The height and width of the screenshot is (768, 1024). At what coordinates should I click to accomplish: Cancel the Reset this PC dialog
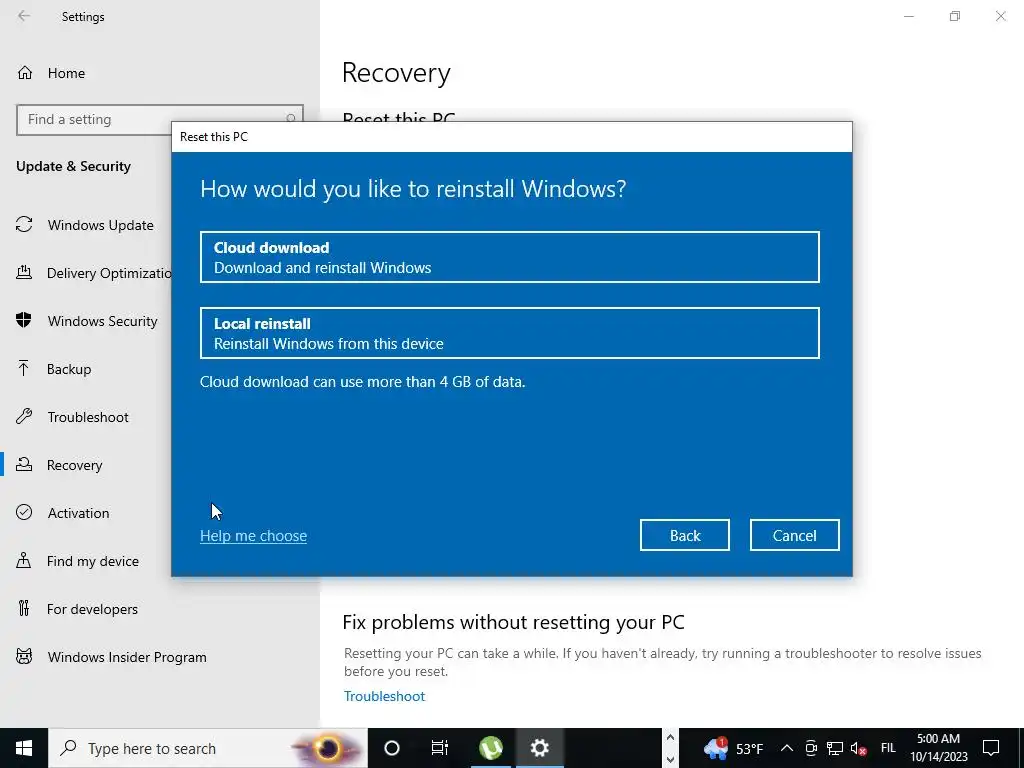click(x=794, y=536)
